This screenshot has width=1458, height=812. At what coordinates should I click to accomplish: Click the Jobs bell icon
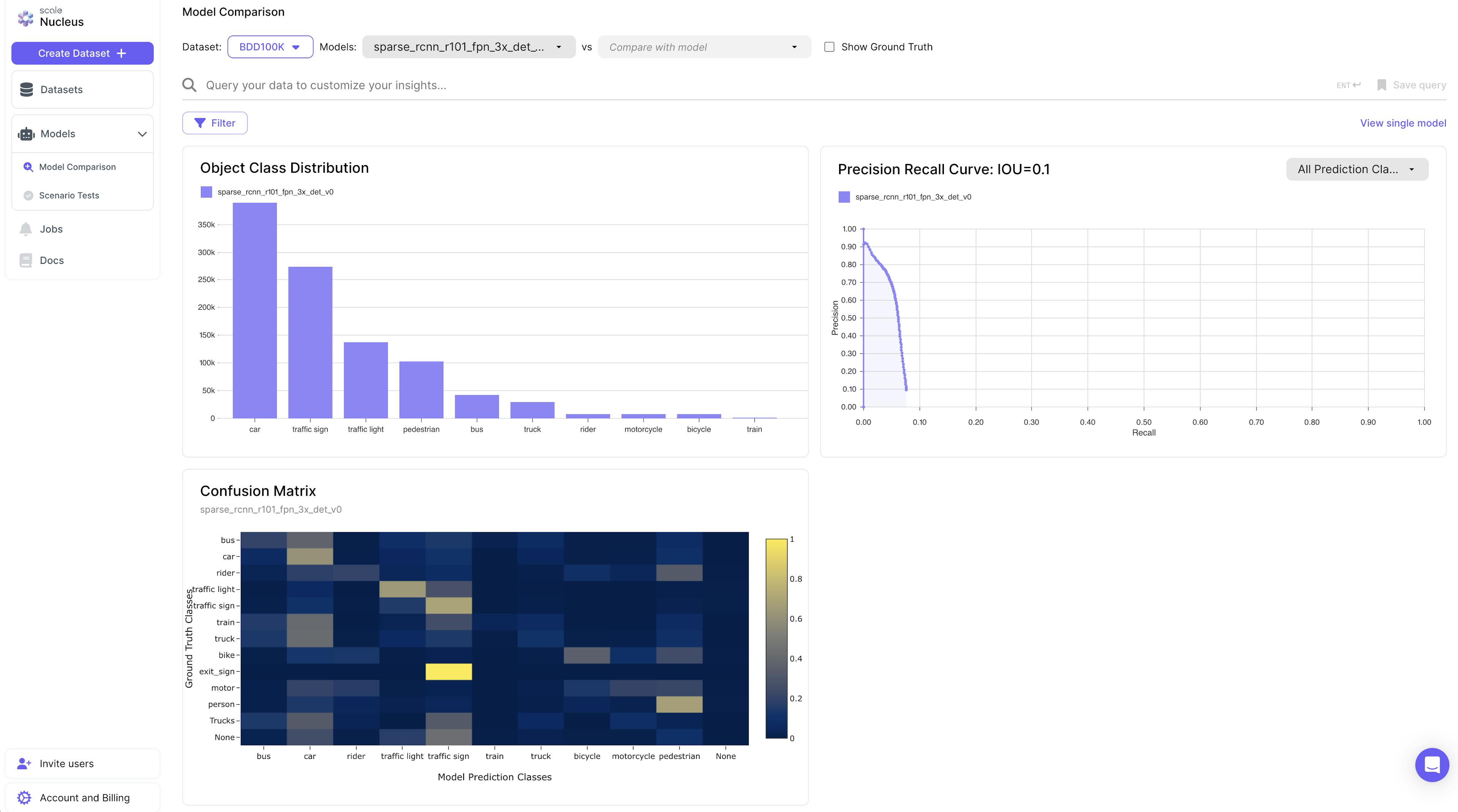tap(25, 229)
